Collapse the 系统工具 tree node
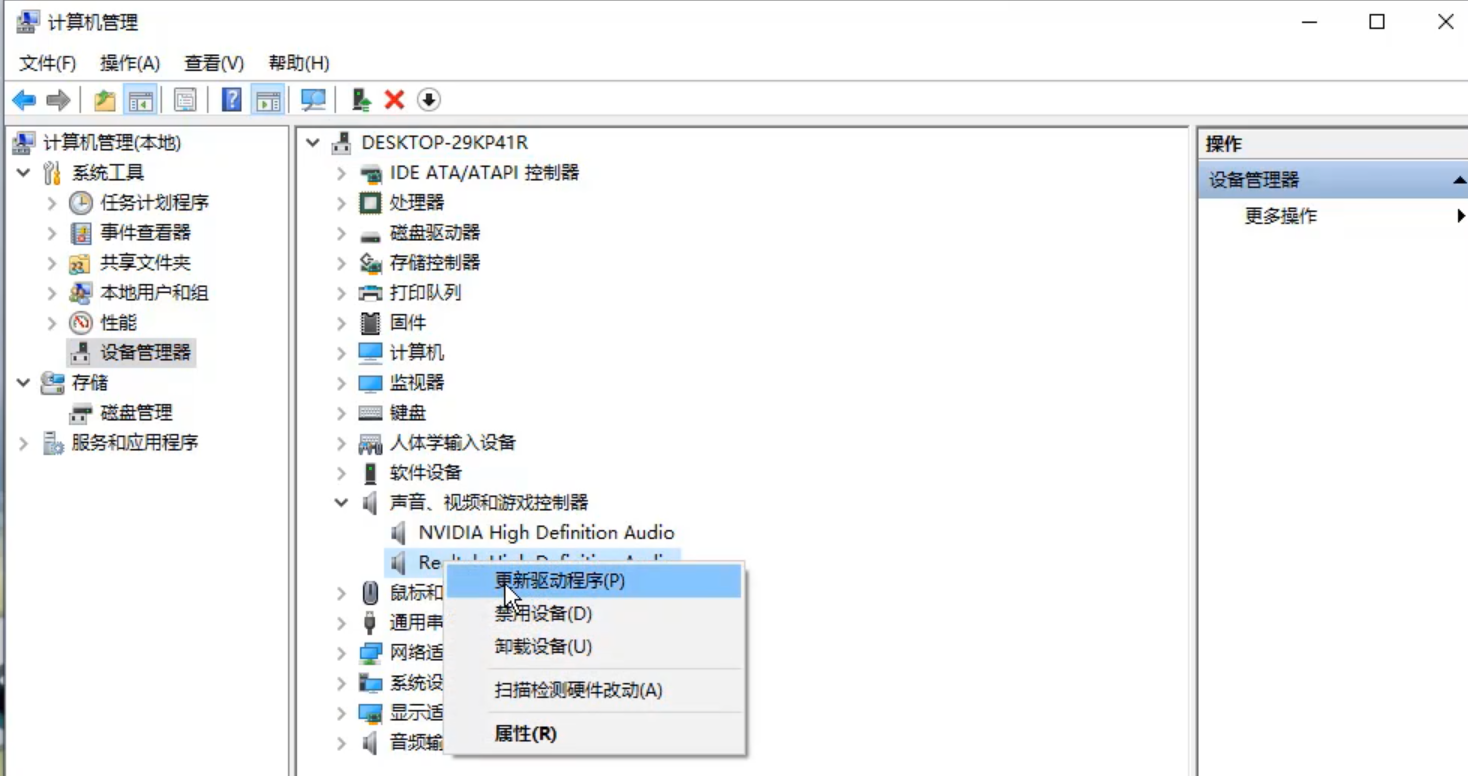The height and width of the screenshot is (776, 1468). point(24,173)
